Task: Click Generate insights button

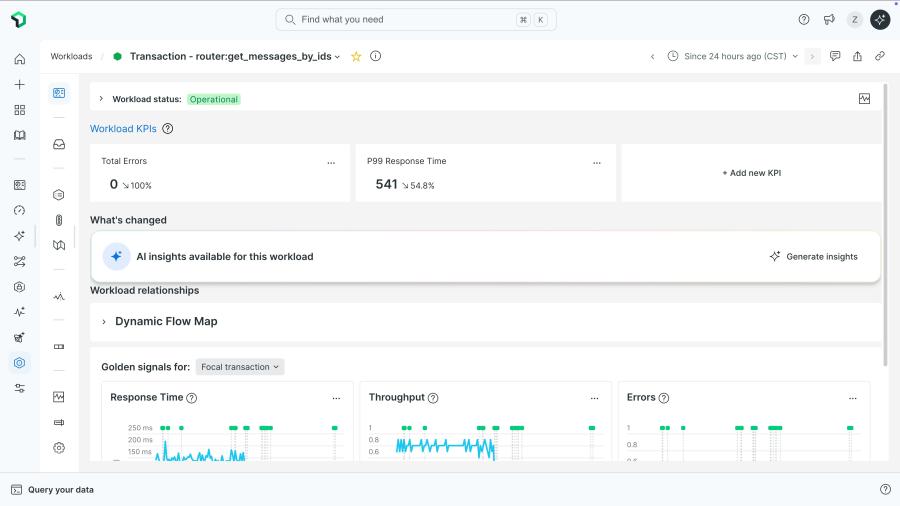Action: (813, 256)
